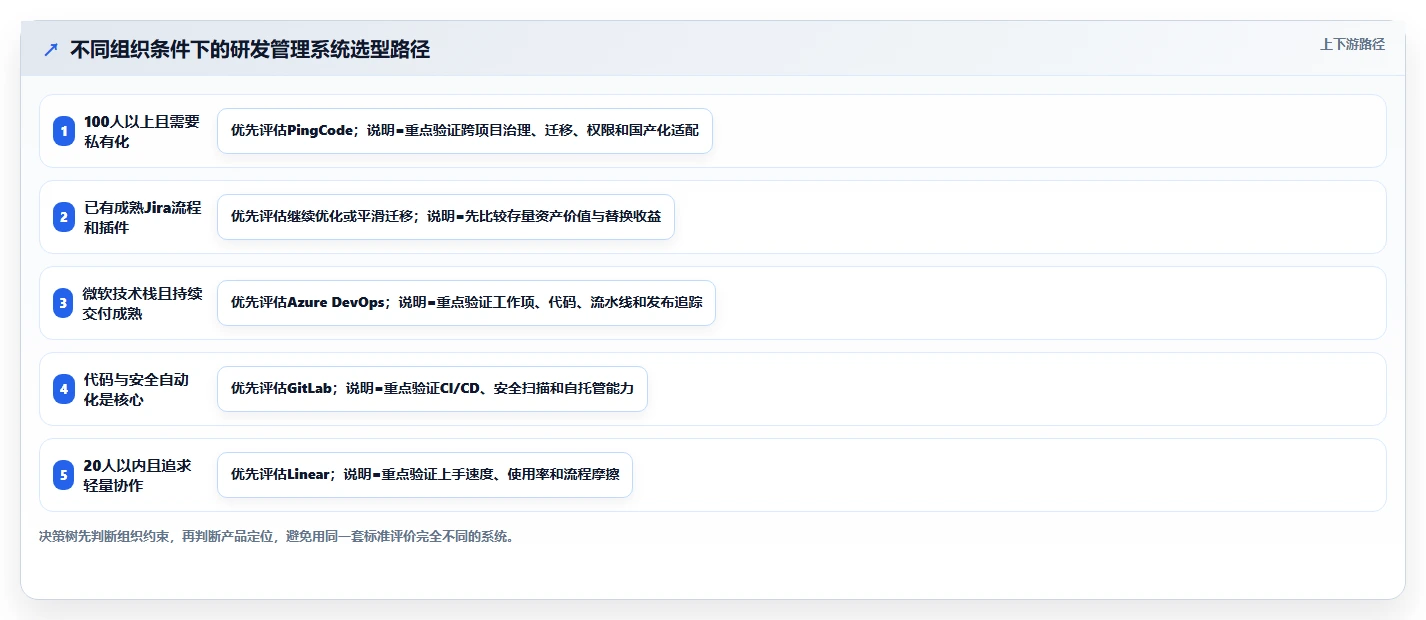
Task: Click the arrow icon beside the title
Action: point(50,49)
